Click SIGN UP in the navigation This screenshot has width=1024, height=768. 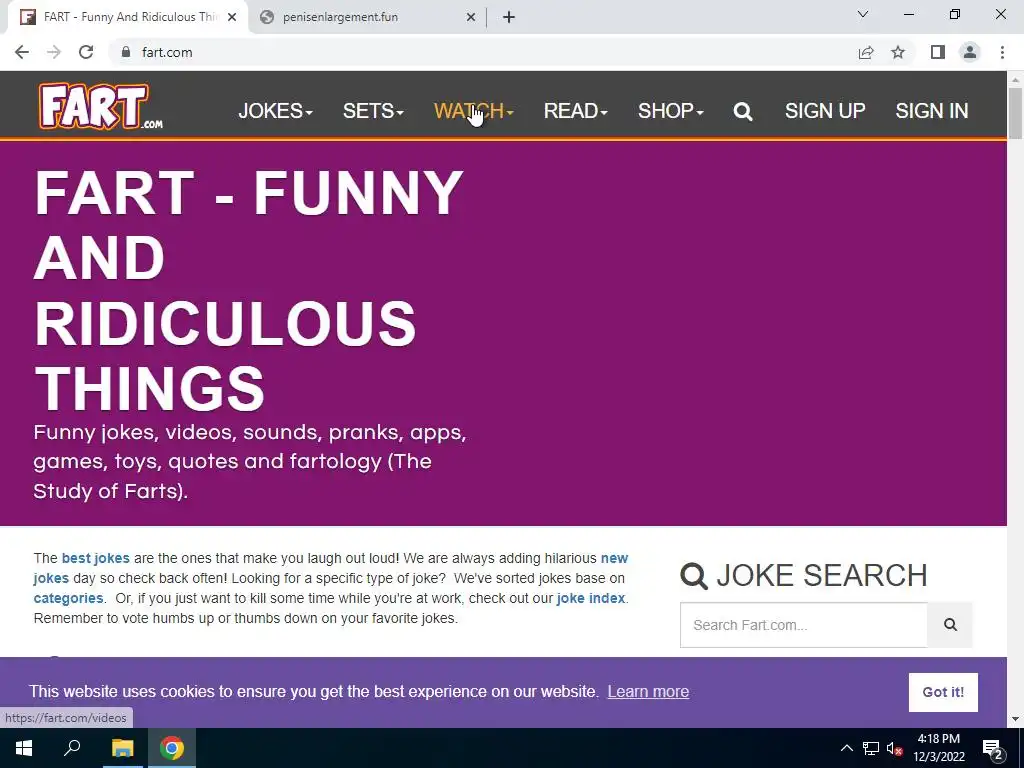(x=825, y=111)
